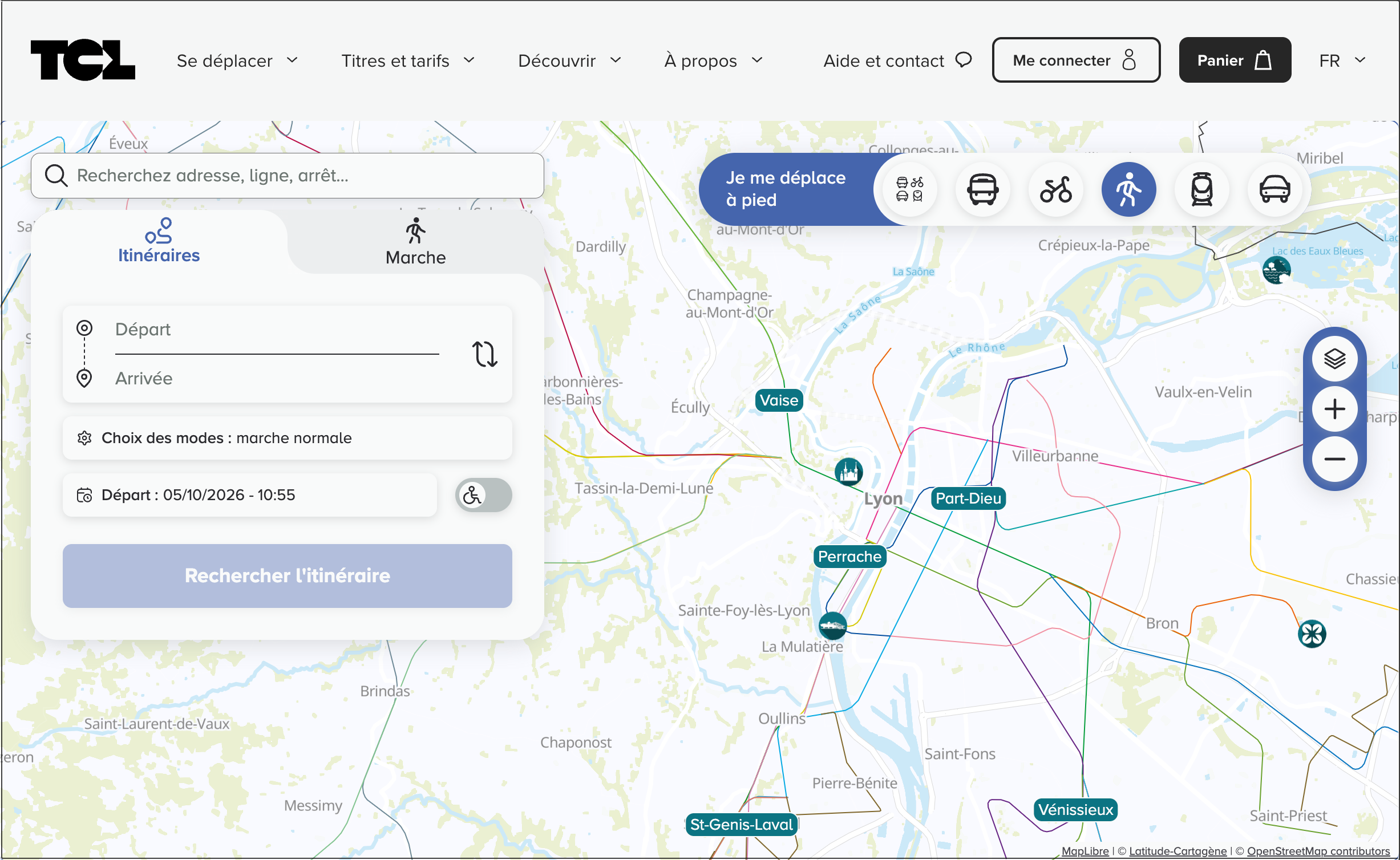Screen dimensions: 1400x860
Task: Click the search magnifier icon
Action: (x=56, y=176)
